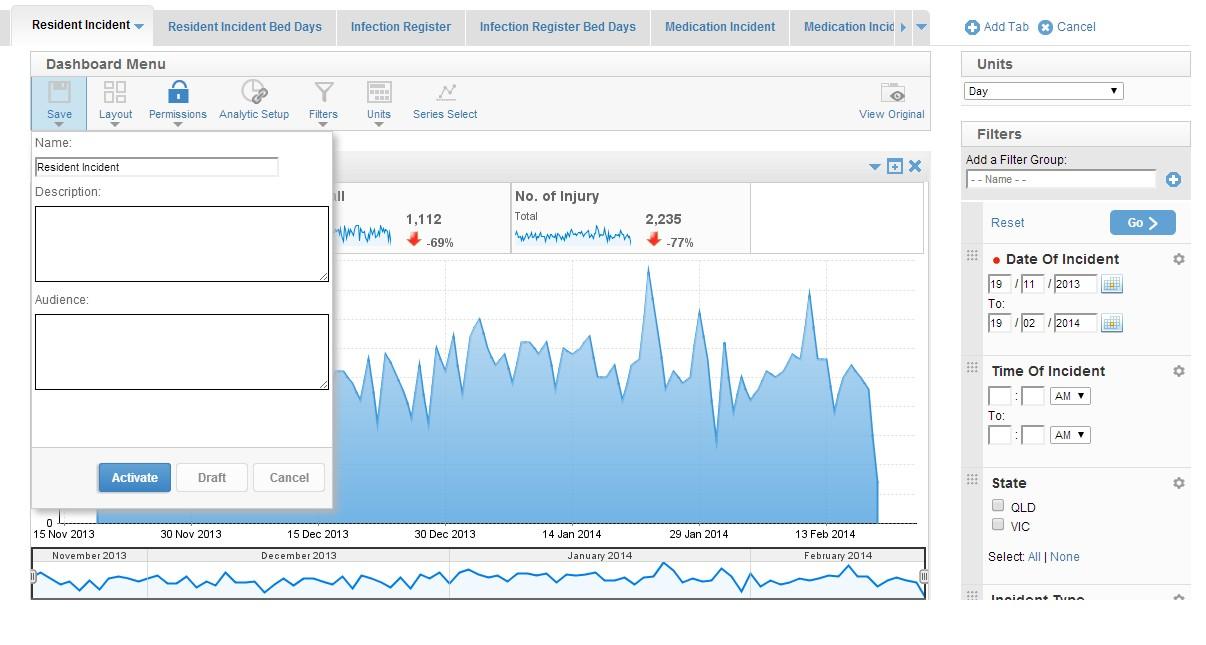The height and width of the screenshot is (645, 1206).
Task: Click the From date year field 2013
Action: (x=1075, y=284)
